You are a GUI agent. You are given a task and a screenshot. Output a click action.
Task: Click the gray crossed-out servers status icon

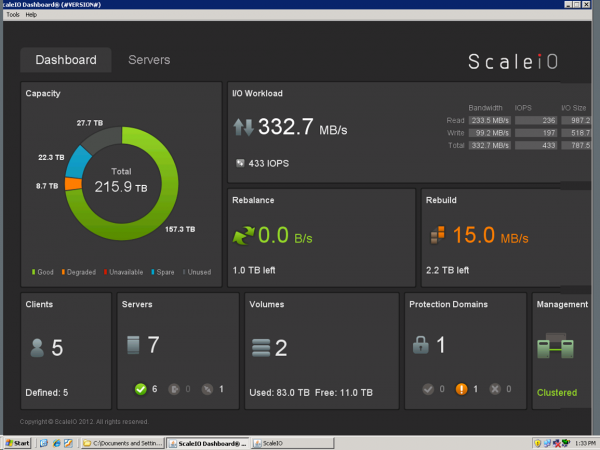[x=207, y=389]
